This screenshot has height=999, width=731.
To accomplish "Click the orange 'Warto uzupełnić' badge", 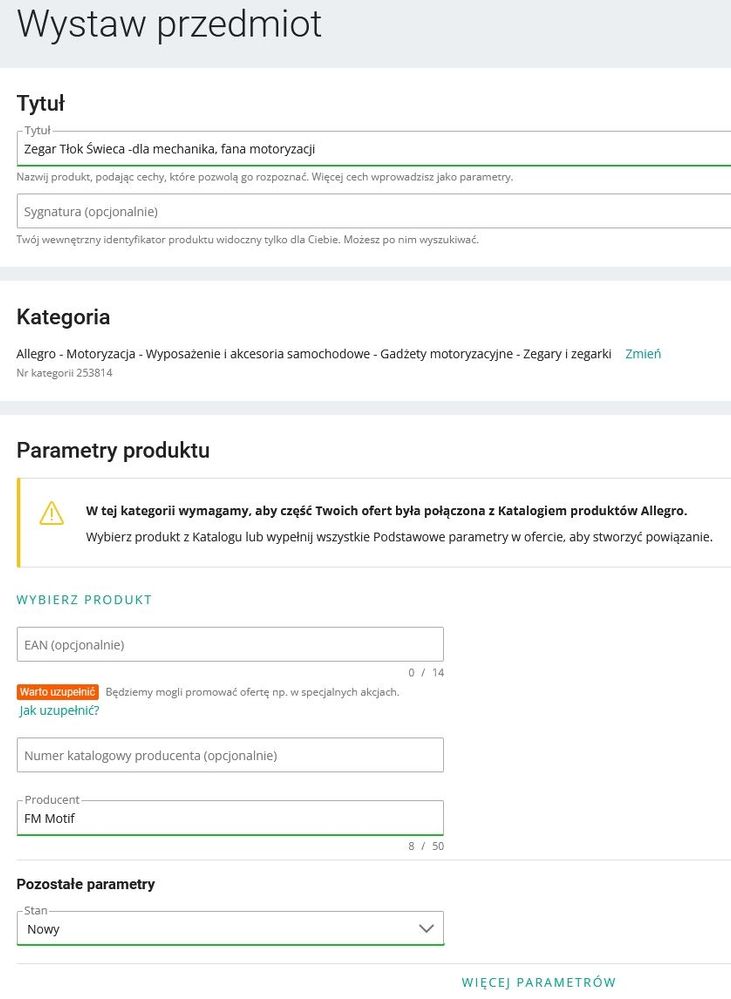I will point(57,692).
